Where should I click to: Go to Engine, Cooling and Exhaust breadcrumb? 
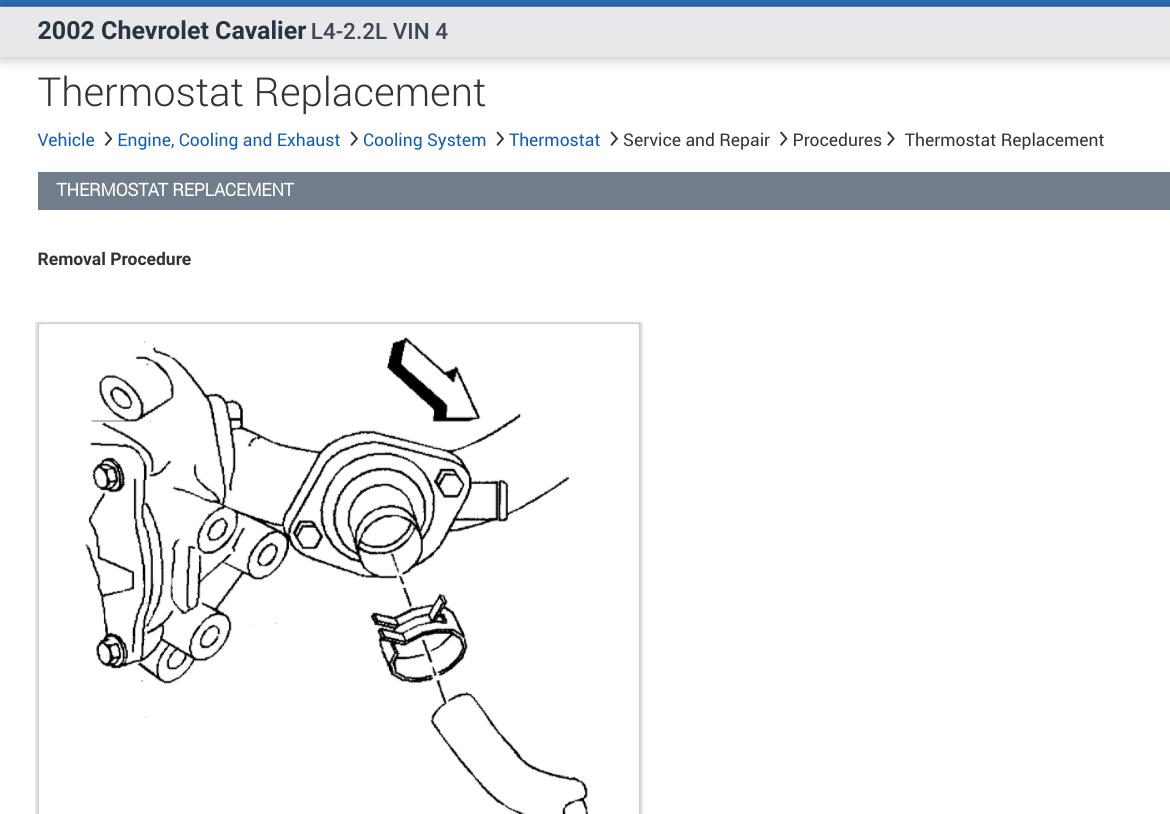[x=228, y=140]
